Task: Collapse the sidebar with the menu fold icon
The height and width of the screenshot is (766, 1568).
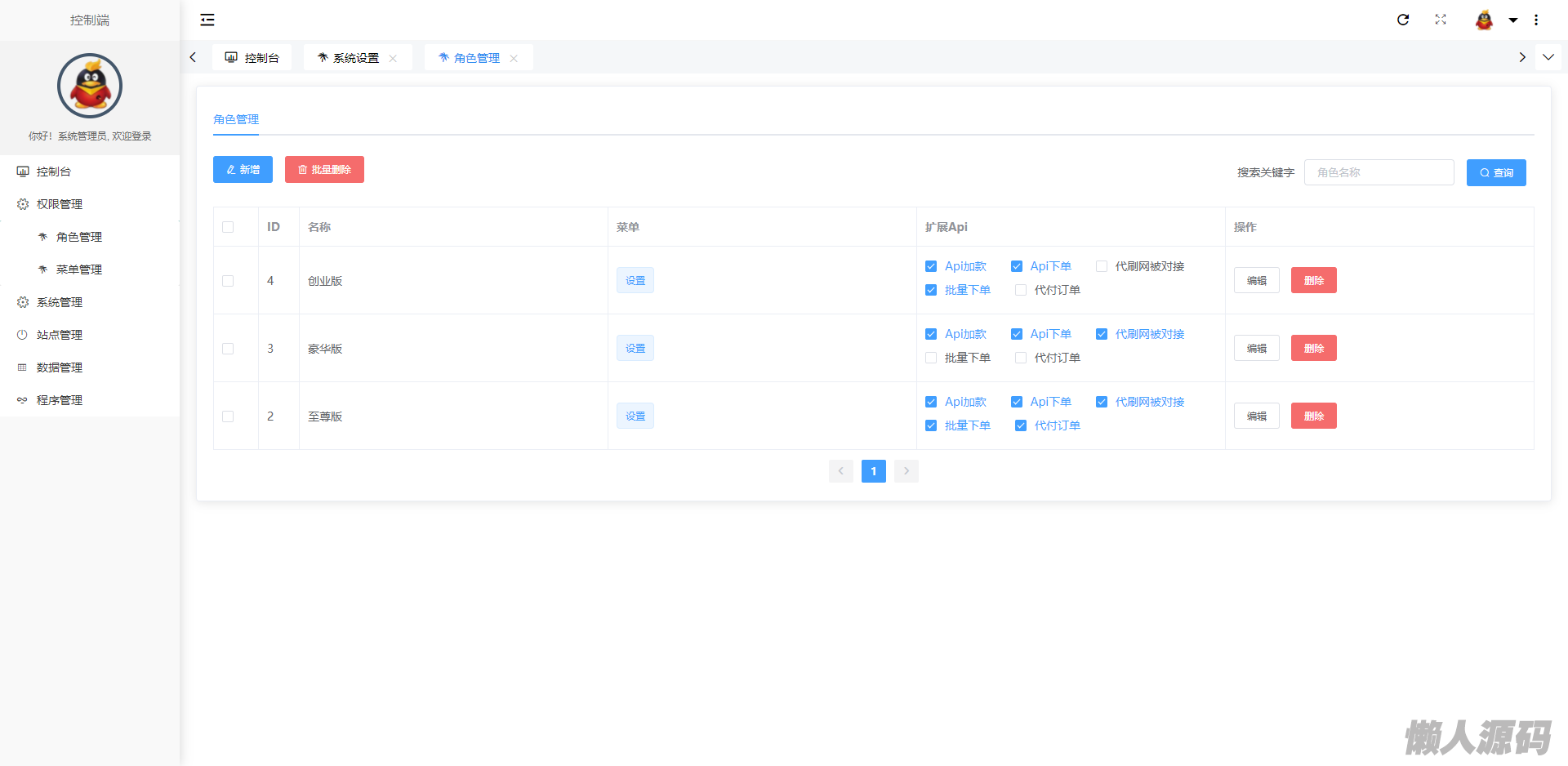Action: [207, 20]
